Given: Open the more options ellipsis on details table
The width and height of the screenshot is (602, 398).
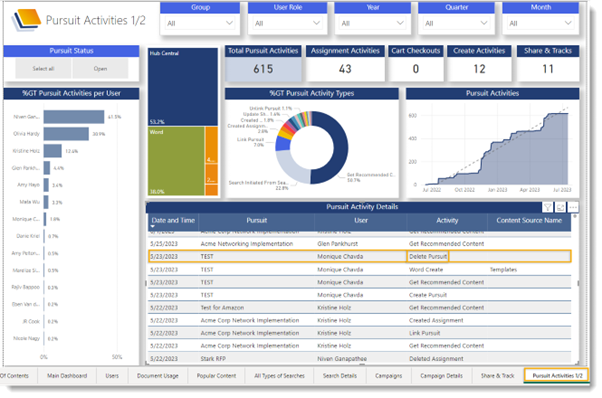Looking at the screenshot, I should (573, 208).
